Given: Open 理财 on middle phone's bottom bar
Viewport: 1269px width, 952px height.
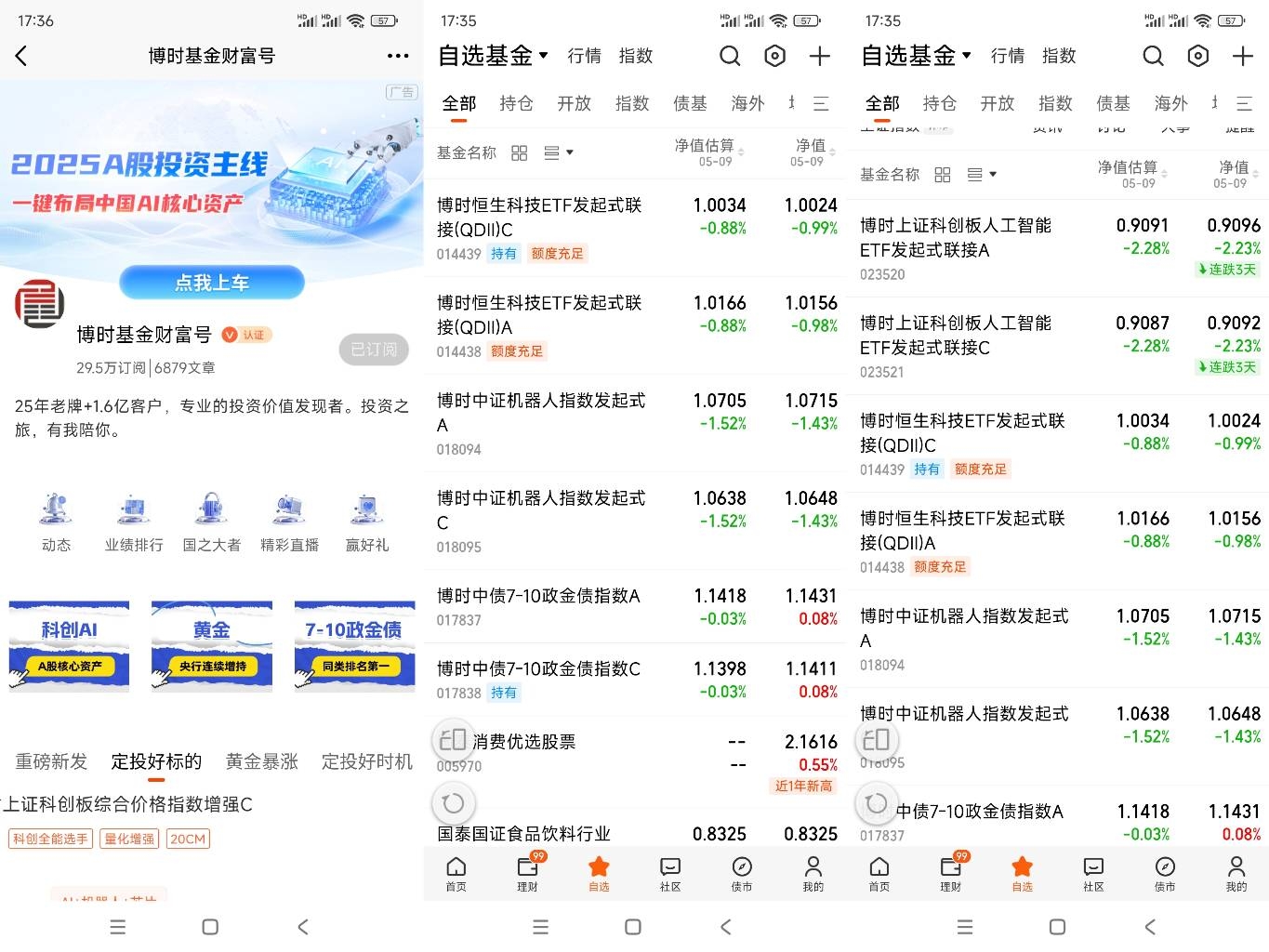Looking at the screenshot, I should point(527,874).
